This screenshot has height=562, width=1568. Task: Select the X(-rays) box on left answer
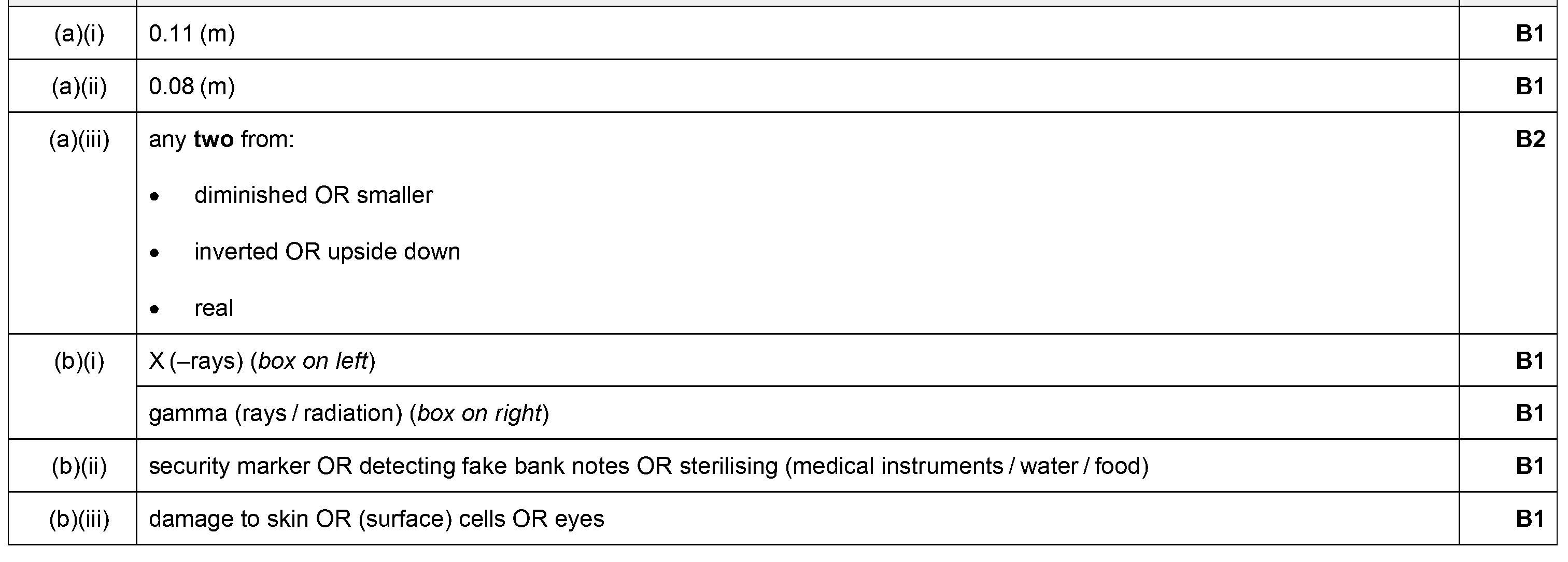[262, 362]
